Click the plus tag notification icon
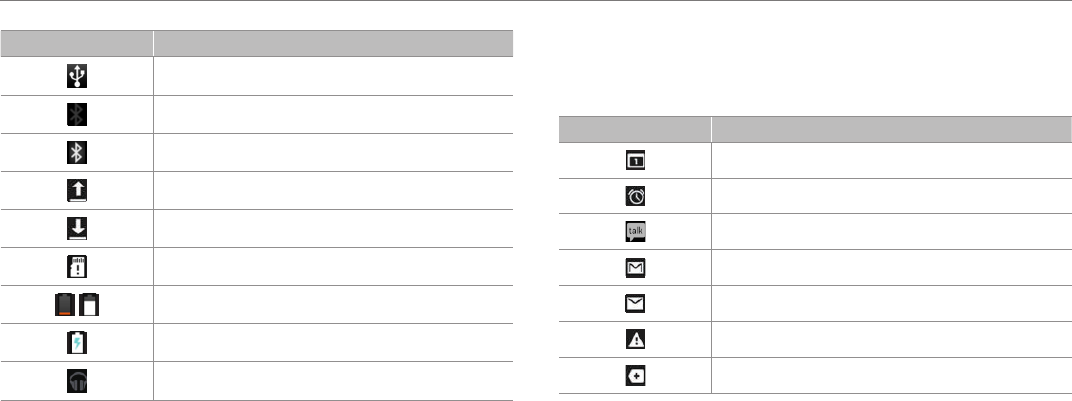Screen dimensions: 1072x401 (635, 375)
